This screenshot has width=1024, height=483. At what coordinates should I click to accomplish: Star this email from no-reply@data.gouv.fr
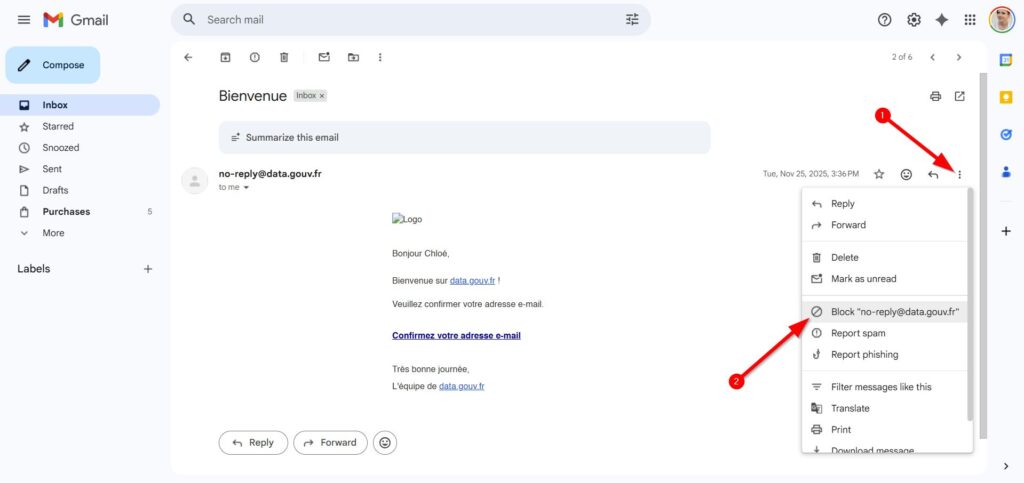point(879,174)
